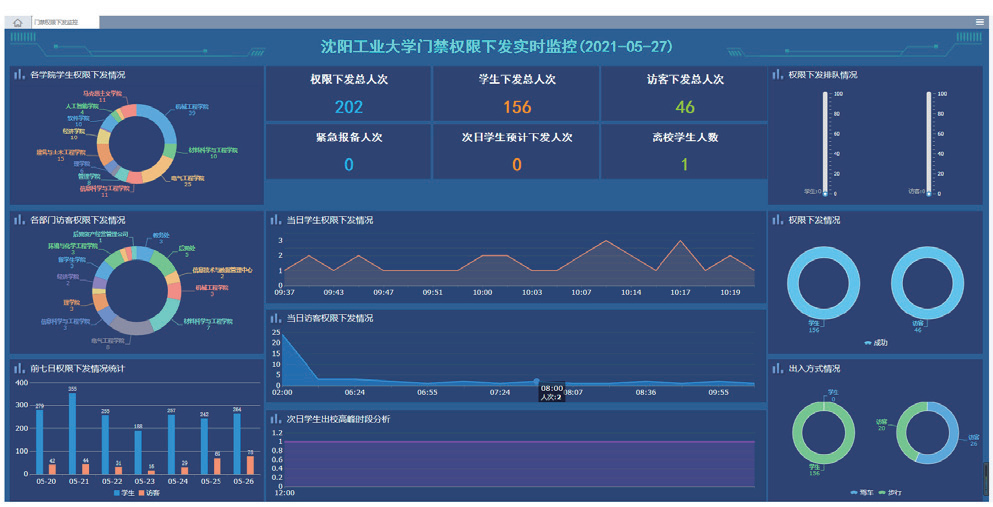This screenshot has width=993, height=507.
Task: Toggle 访客 legend in seven-day bar chart
Action: point(148,493)
